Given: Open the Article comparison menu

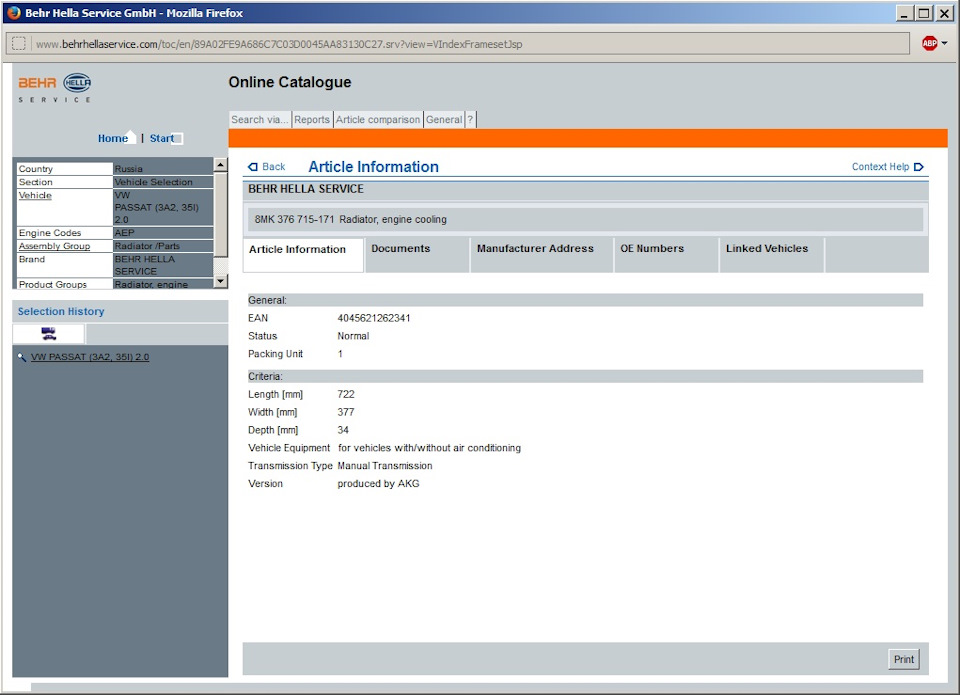Looking at the screenshot, I should click(x=378, y=119).
